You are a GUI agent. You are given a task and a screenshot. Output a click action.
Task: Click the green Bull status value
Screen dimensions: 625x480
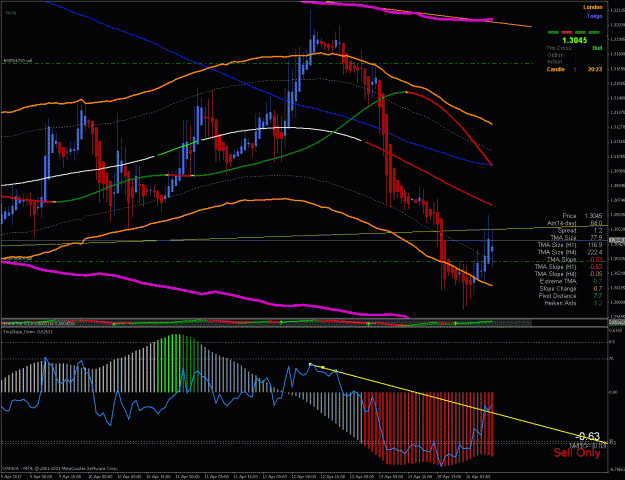point(597,48)
